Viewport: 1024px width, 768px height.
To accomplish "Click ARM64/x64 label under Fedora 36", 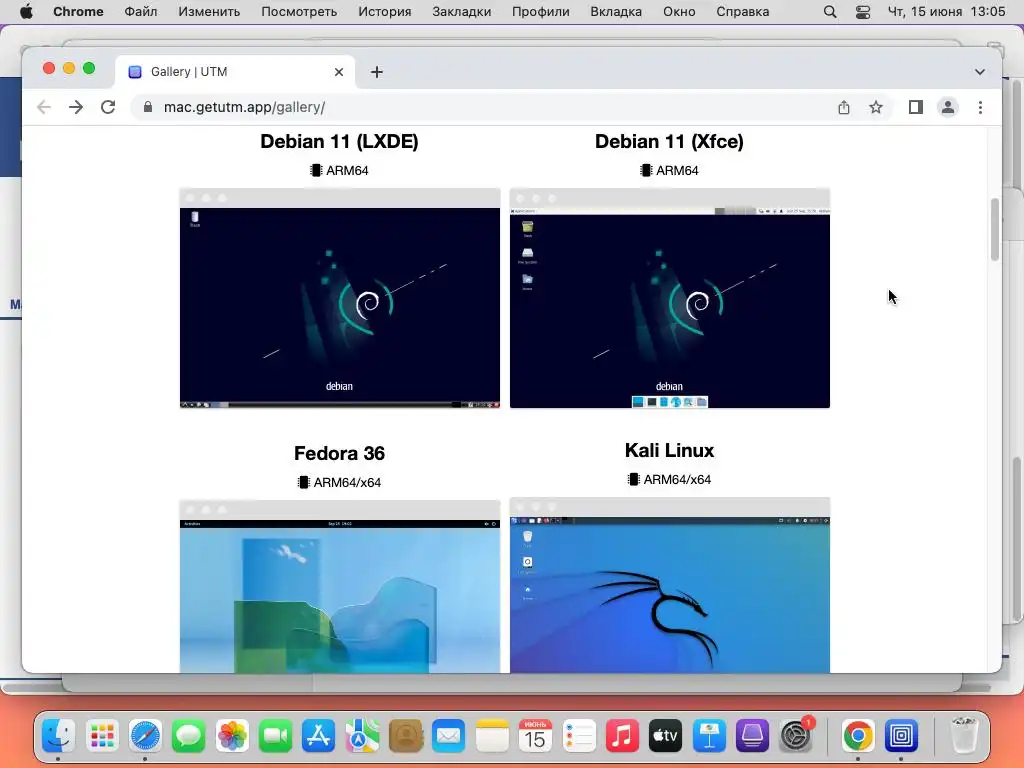I will click(x=340, y=483).
